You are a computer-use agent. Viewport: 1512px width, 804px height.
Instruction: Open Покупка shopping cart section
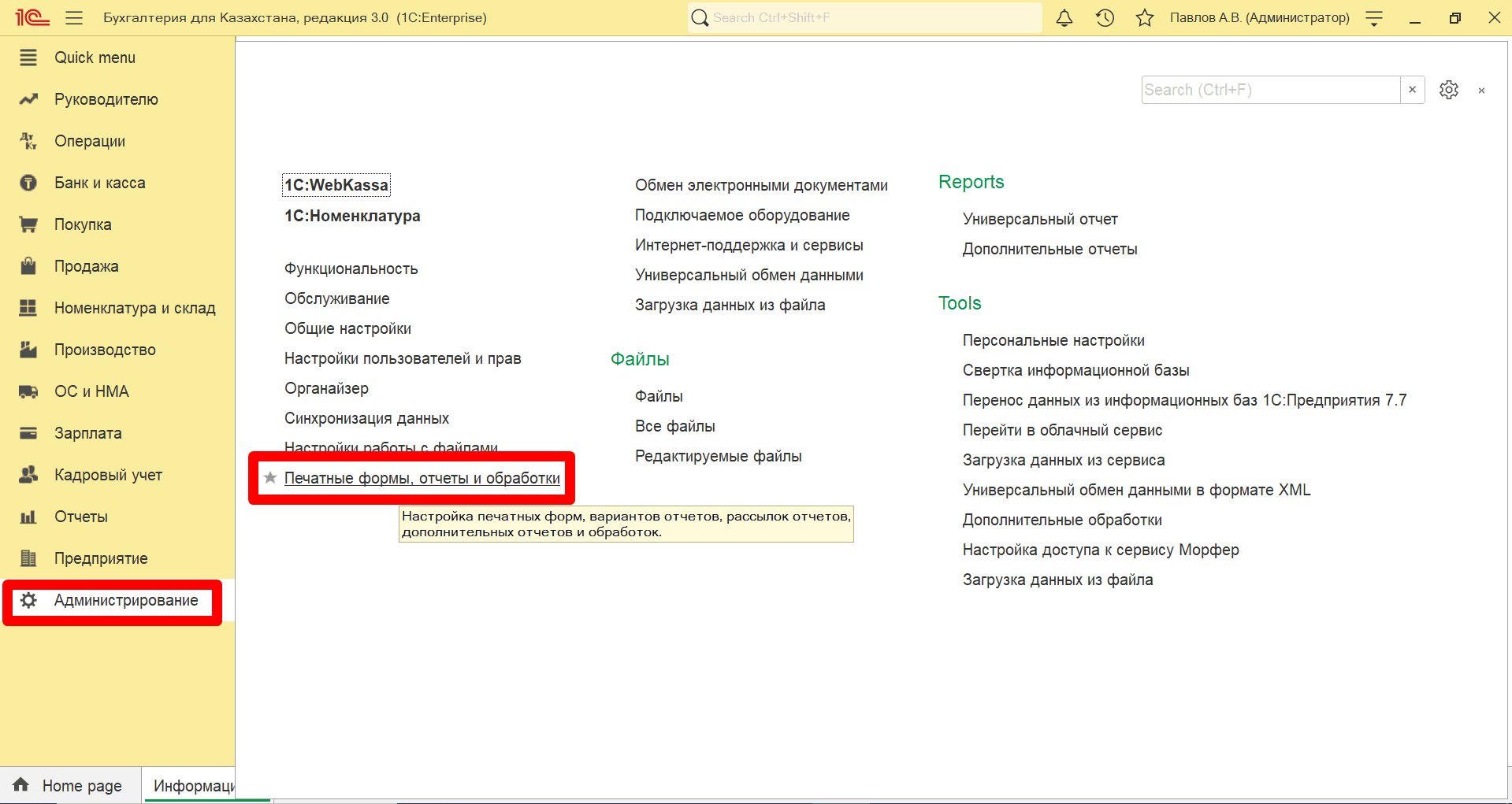tap(28, 224)
